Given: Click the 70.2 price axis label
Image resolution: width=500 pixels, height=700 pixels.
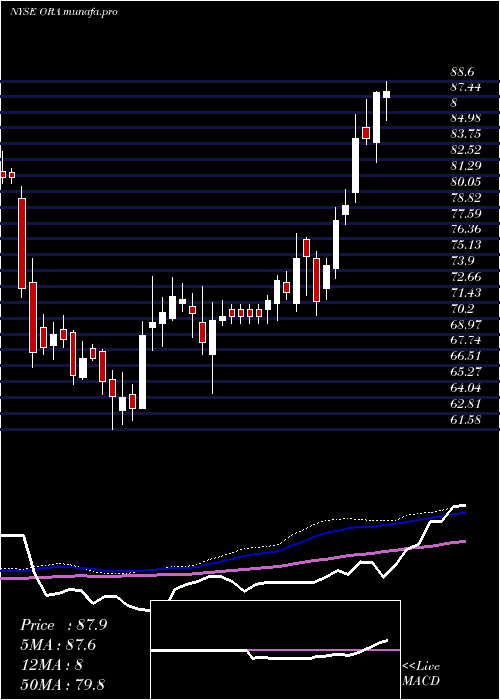Looking at the screenshot, I should [462, 308].
